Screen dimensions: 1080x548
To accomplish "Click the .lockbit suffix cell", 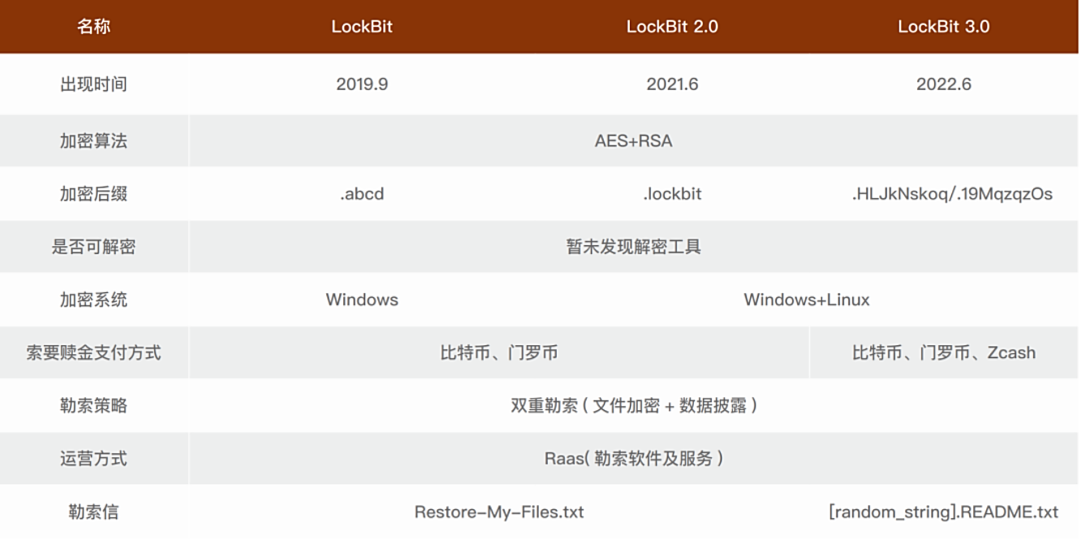I will 672,194.
